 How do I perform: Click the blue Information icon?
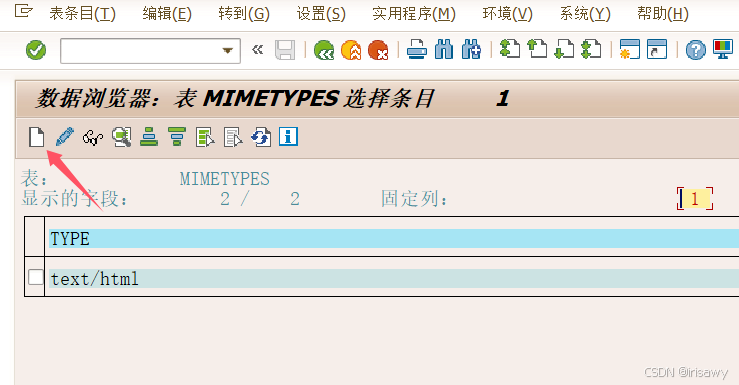(288, 137)
